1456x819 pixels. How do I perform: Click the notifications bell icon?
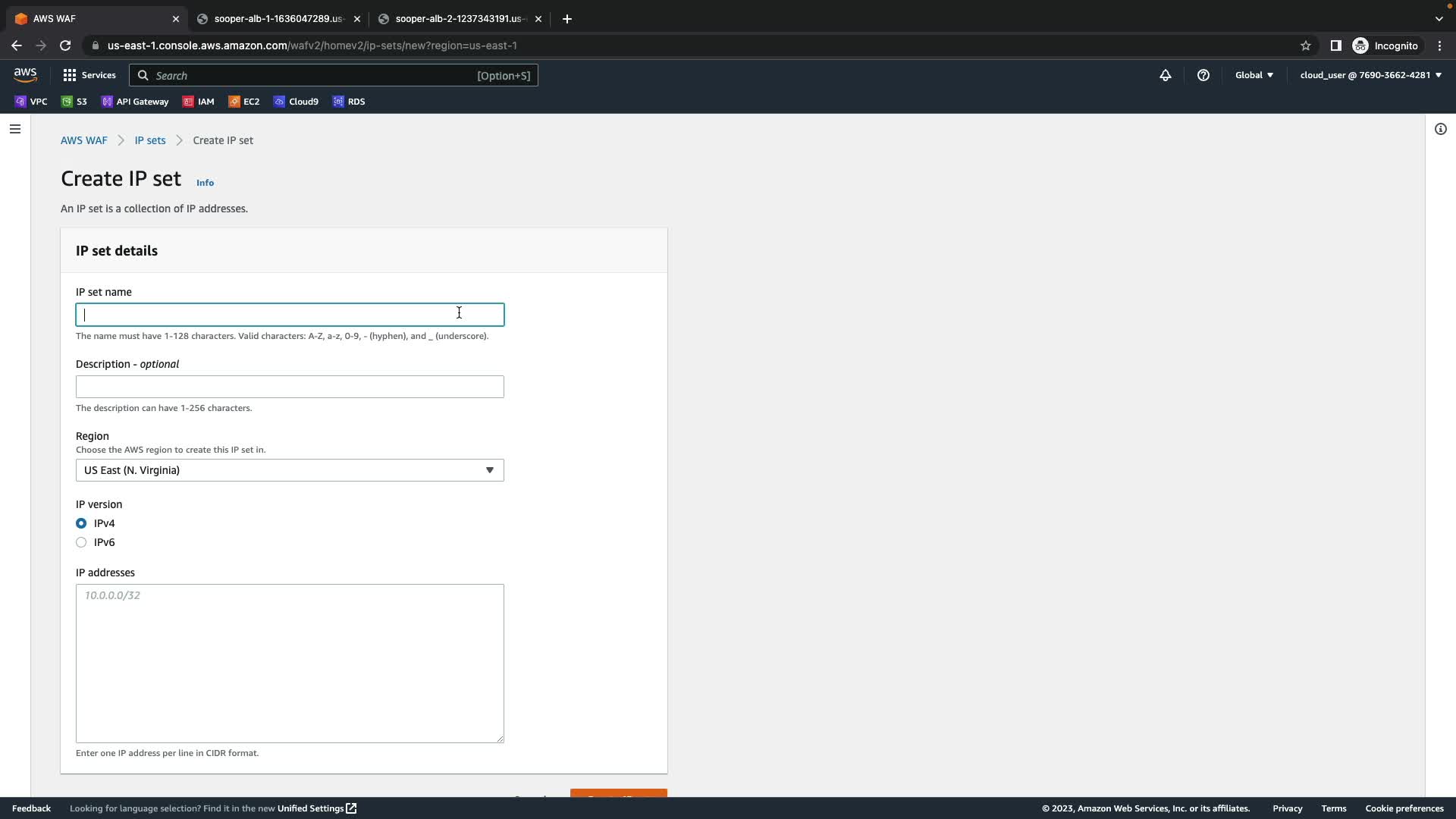1165,75
